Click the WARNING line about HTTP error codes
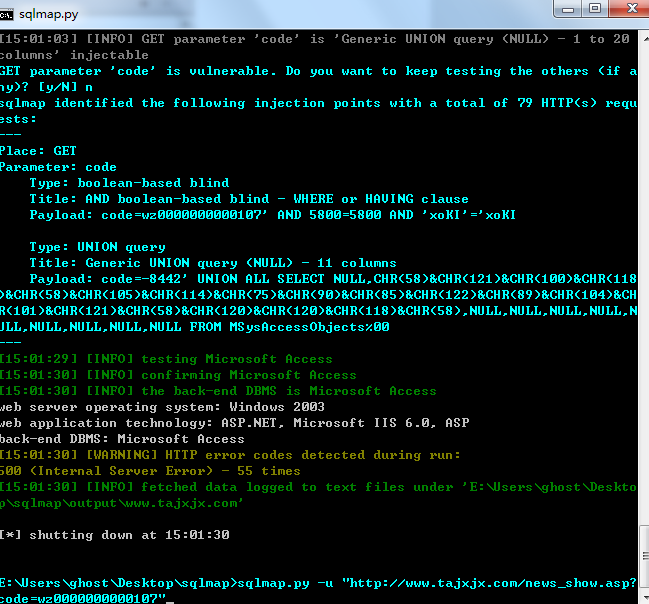 click(230, 455)
